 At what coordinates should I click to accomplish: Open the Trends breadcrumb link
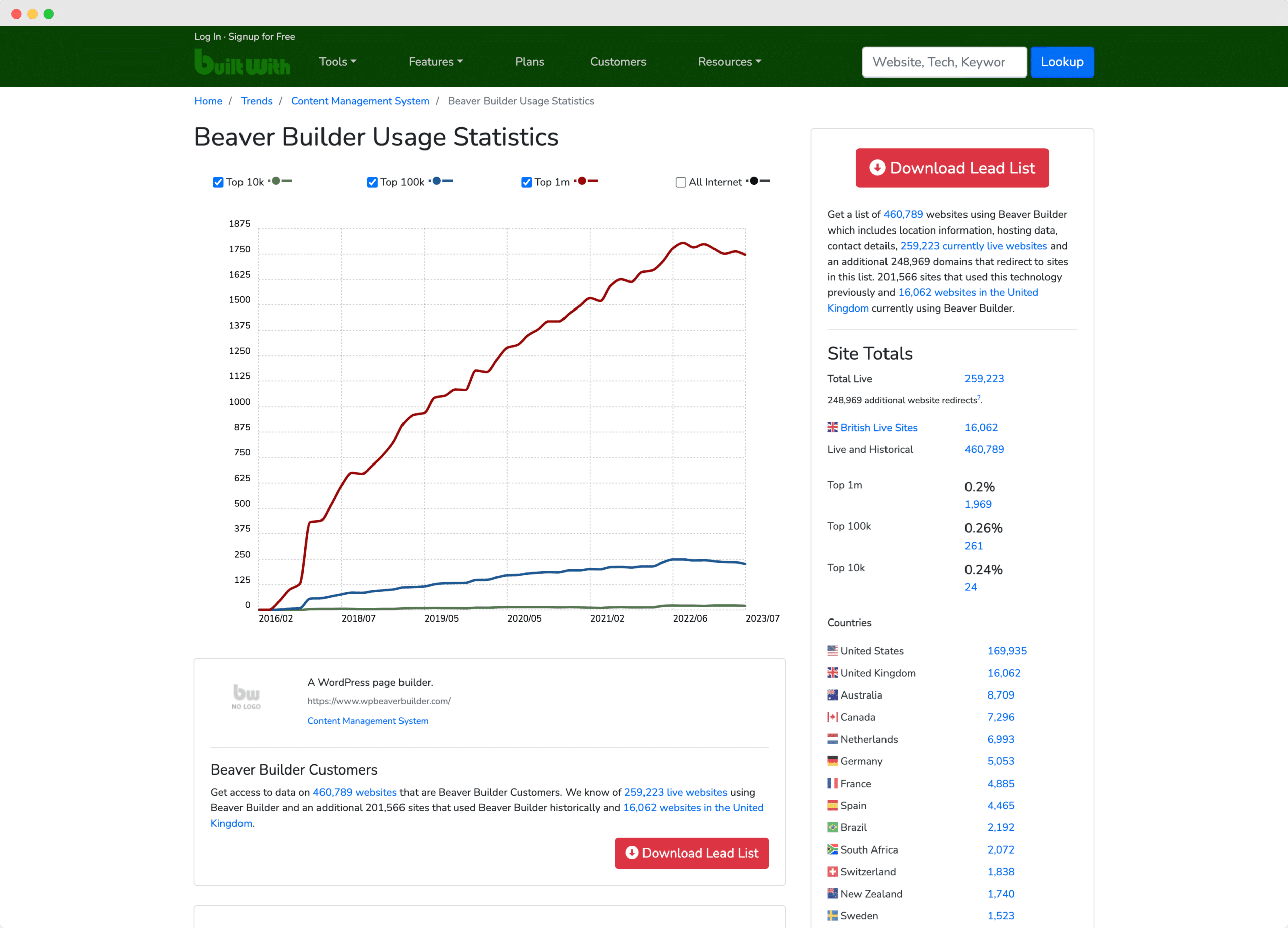pos(257,101)
